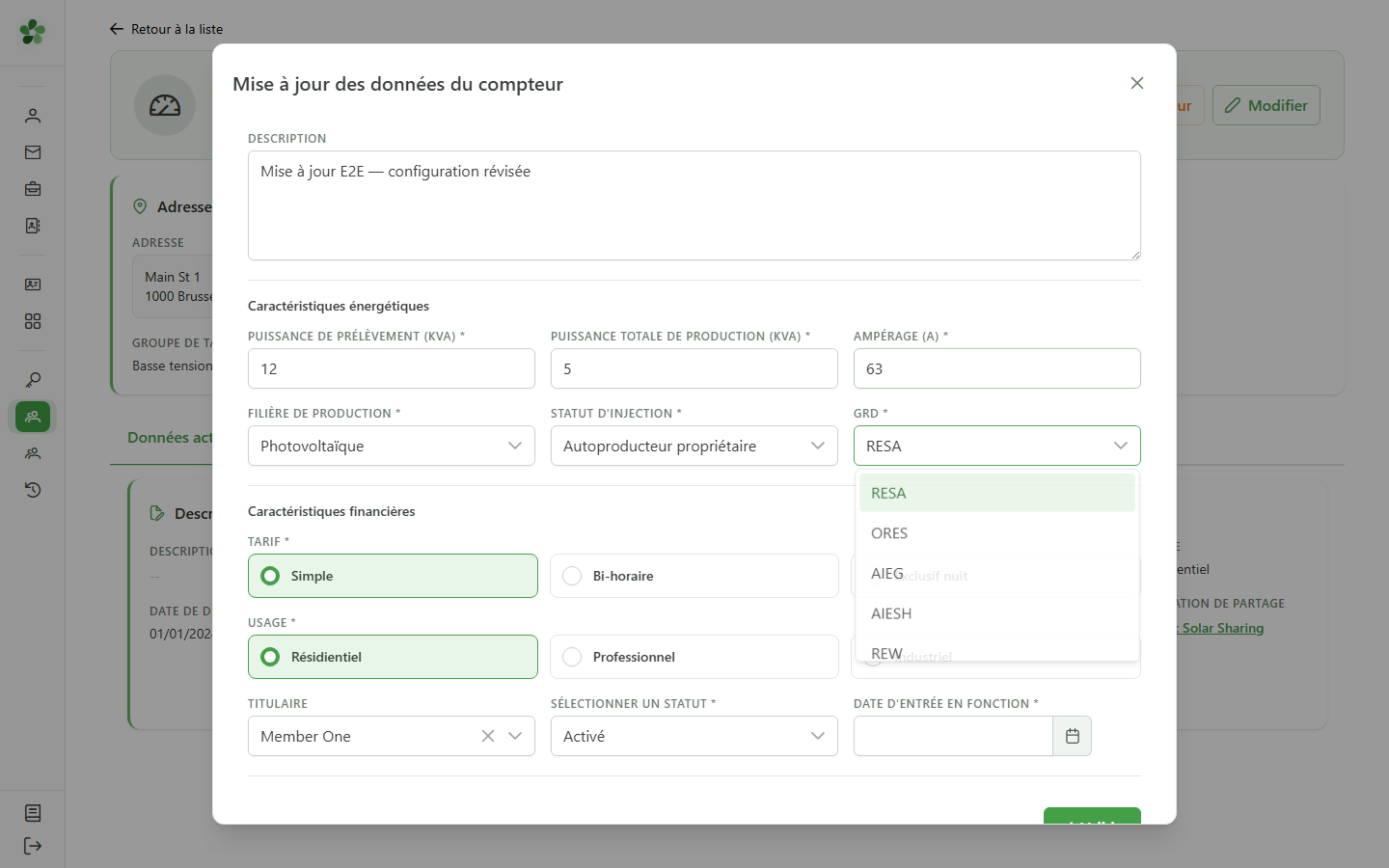Switch to the Données tab behind the dialog

[170, 438]
